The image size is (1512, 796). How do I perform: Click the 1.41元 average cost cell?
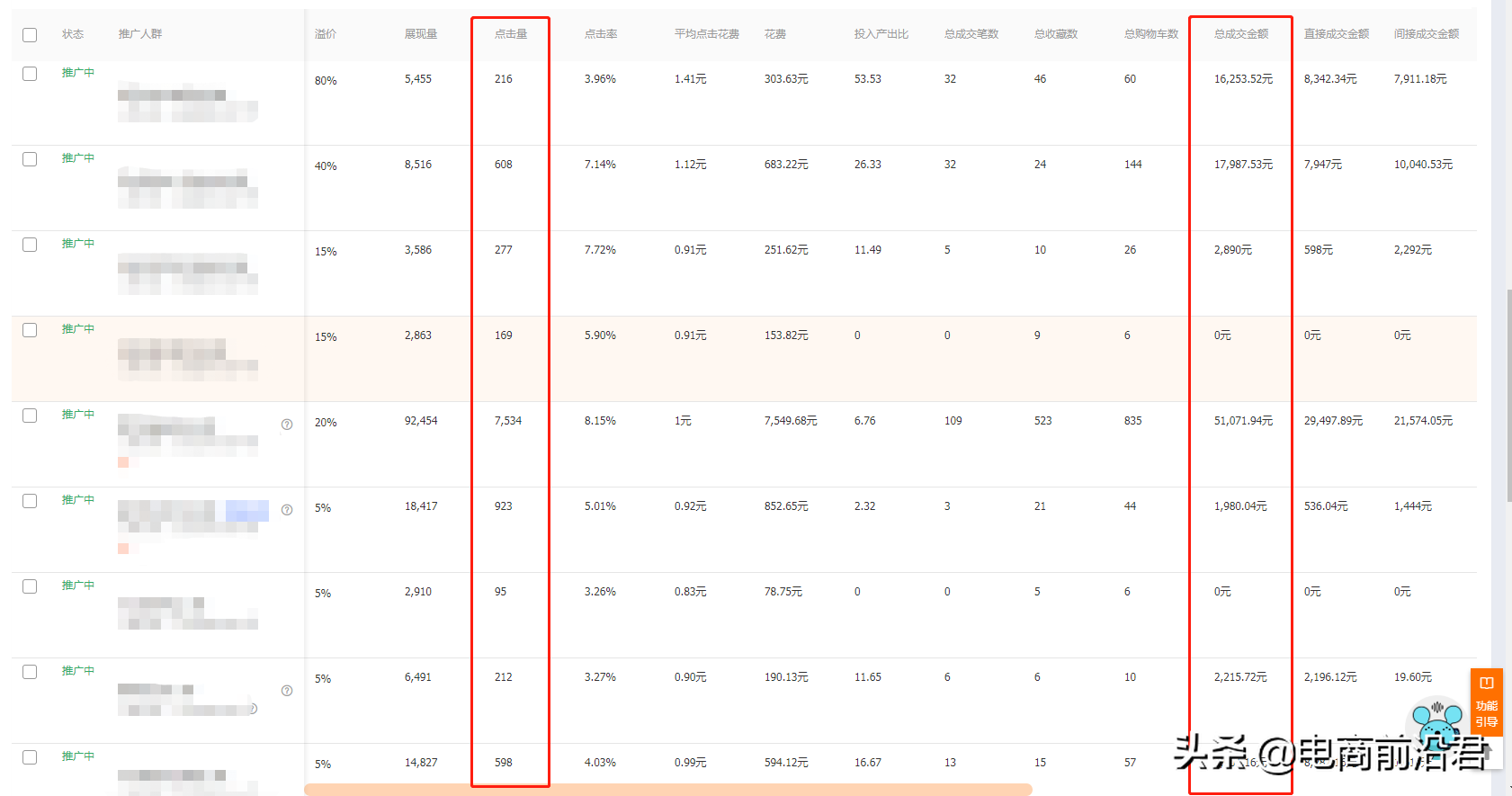(691, 79)
